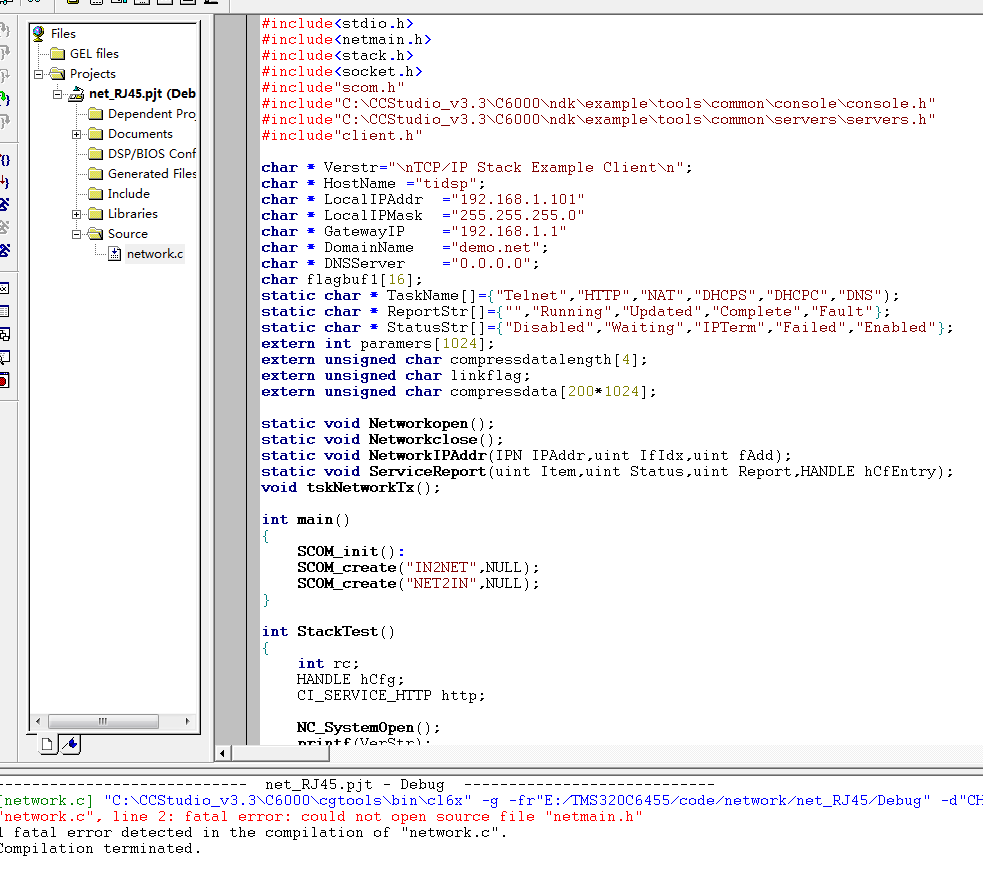Click the 'Compilation terminated.' output line
The height and width of the screenshot is (870, 983).
click(100, 849)
